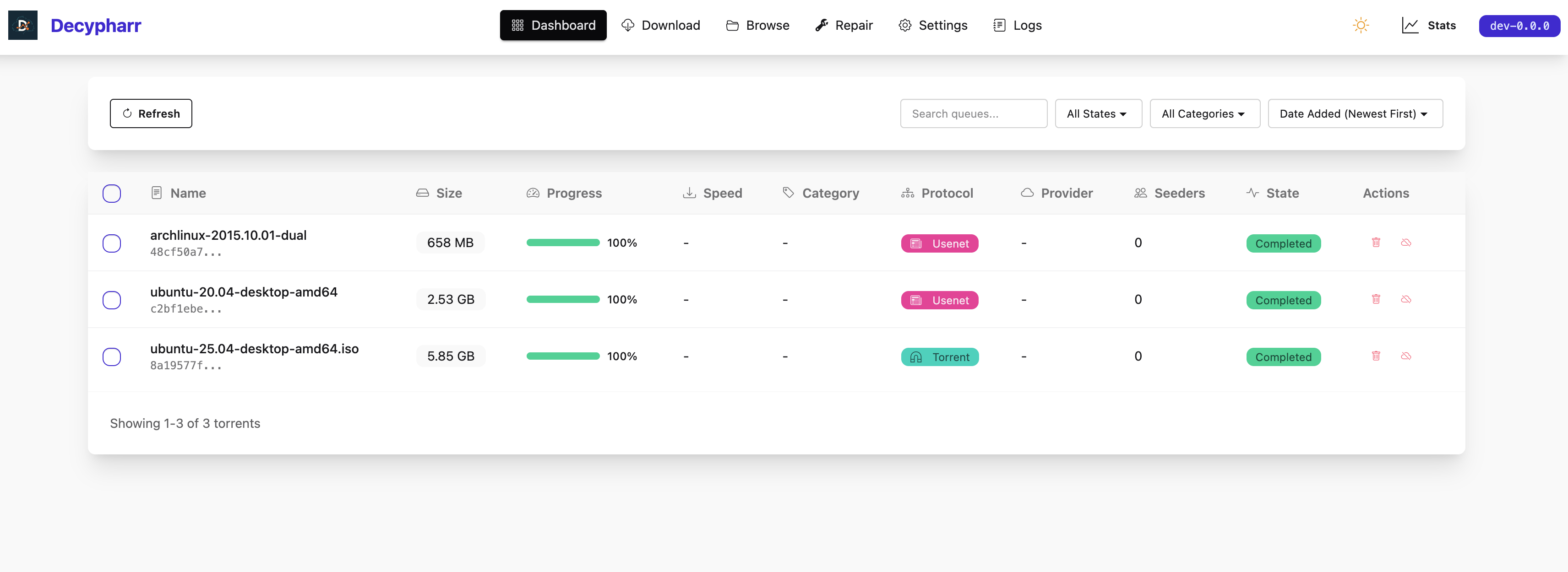Click the Torrent protocol badge
The height and width of the screenshot is (572, 1568).
click(940, 356)
